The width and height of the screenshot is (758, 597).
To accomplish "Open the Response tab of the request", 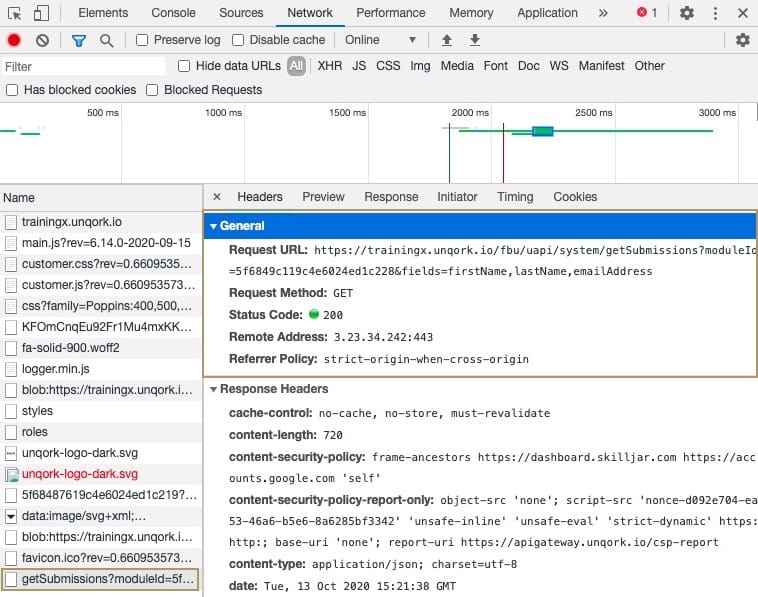I will pyautogui.click(x=391, y=197).
